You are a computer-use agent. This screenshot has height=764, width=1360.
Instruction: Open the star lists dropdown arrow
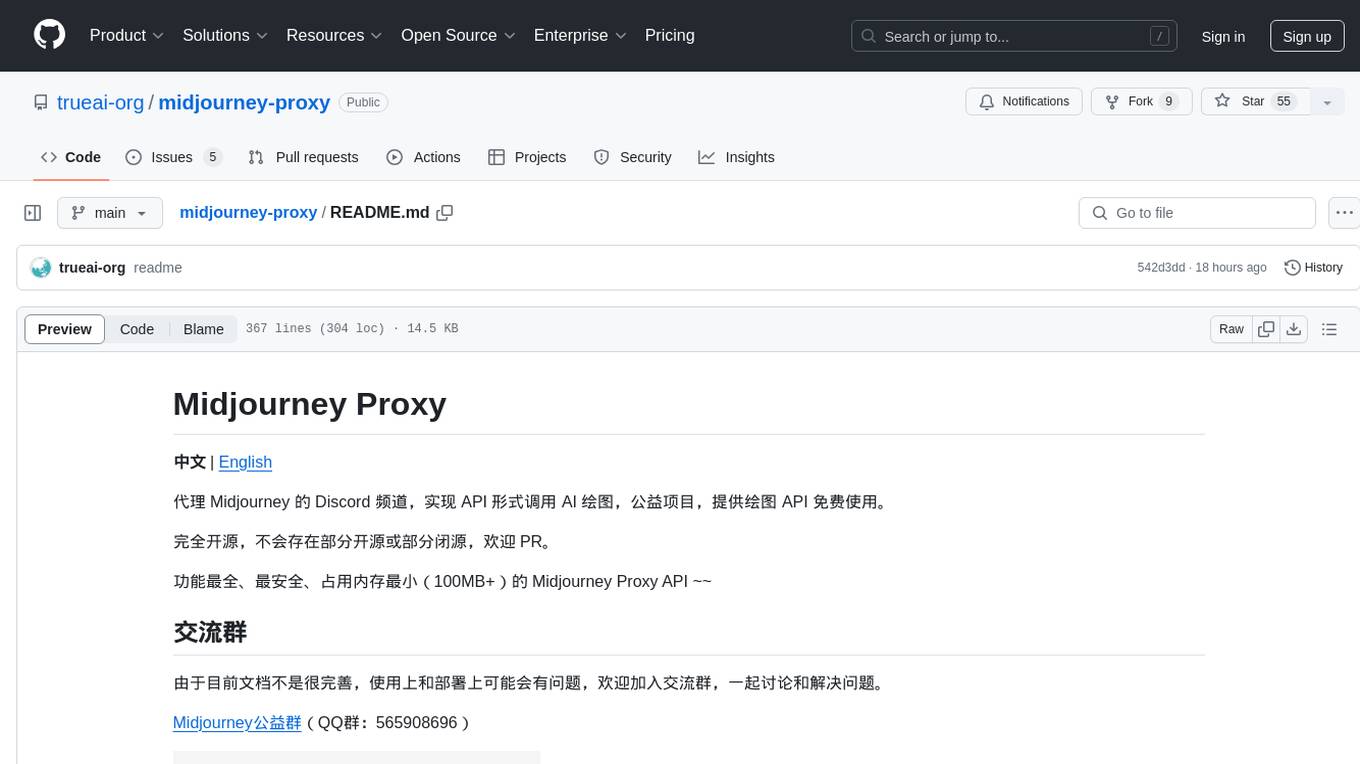[x=1327, y=101]
